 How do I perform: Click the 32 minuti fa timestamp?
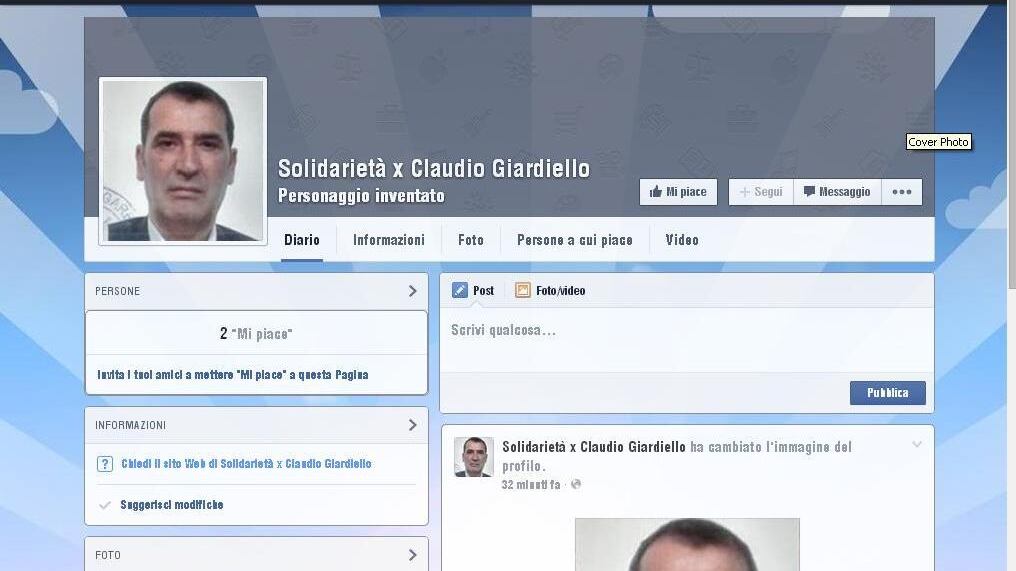[531, 485]
